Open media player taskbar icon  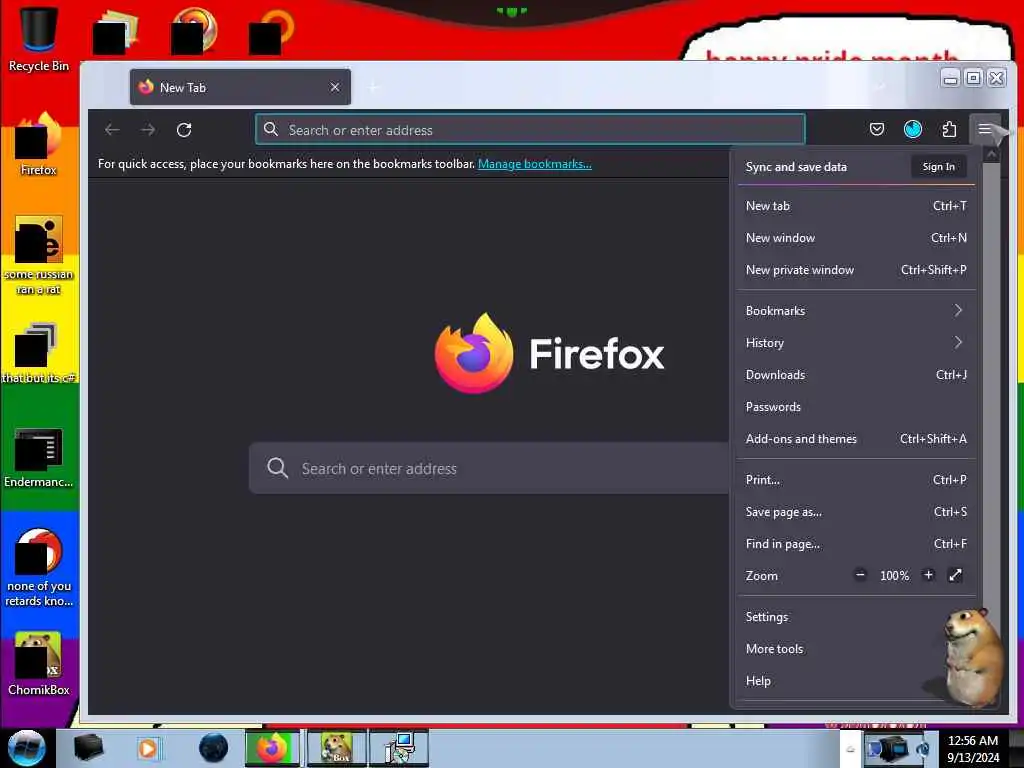(148, 748)
